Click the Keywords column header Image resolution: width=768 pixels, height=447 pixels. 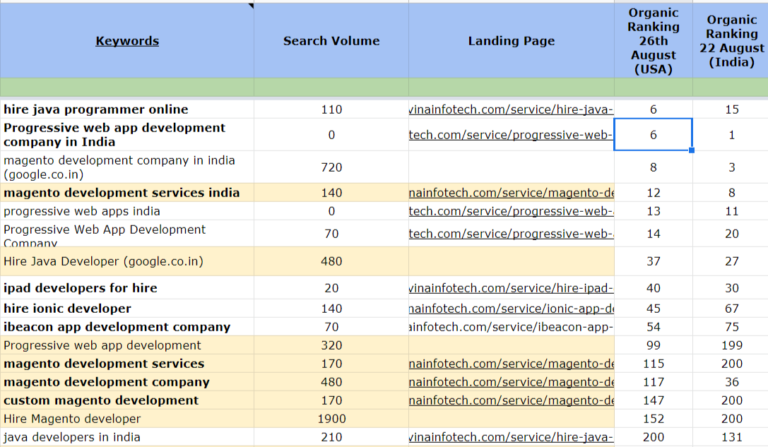click(x=127, y=41)
